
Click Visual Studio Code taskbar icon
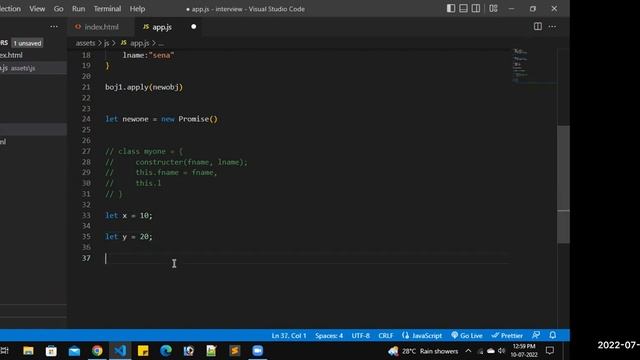click(x=120, y=351)
